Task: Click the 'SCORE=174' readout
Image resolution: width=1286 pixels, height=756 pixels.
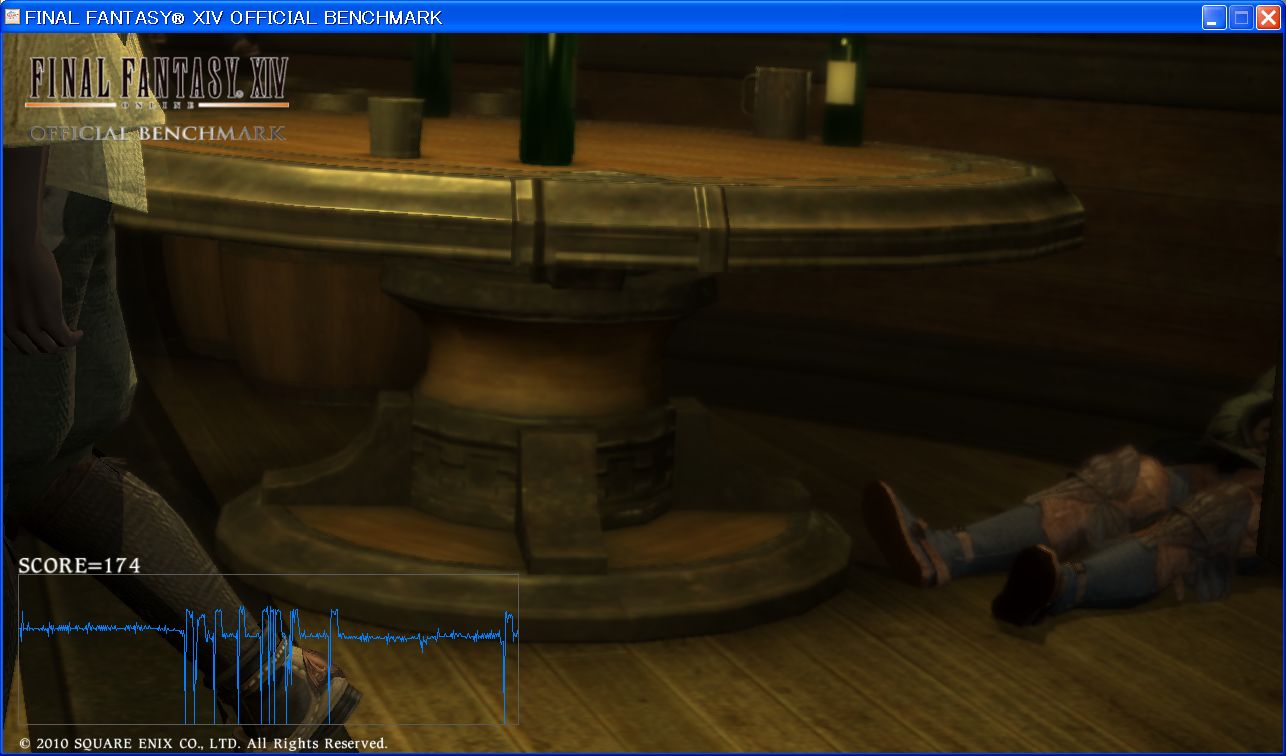Action: [79, 565]
